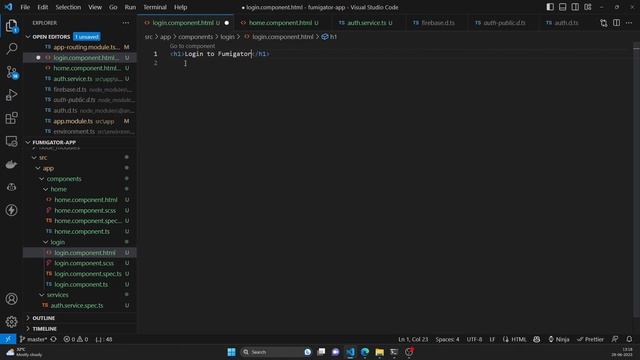
Task: Open the Explorer view in activity bar
Action: click(11, 26)
